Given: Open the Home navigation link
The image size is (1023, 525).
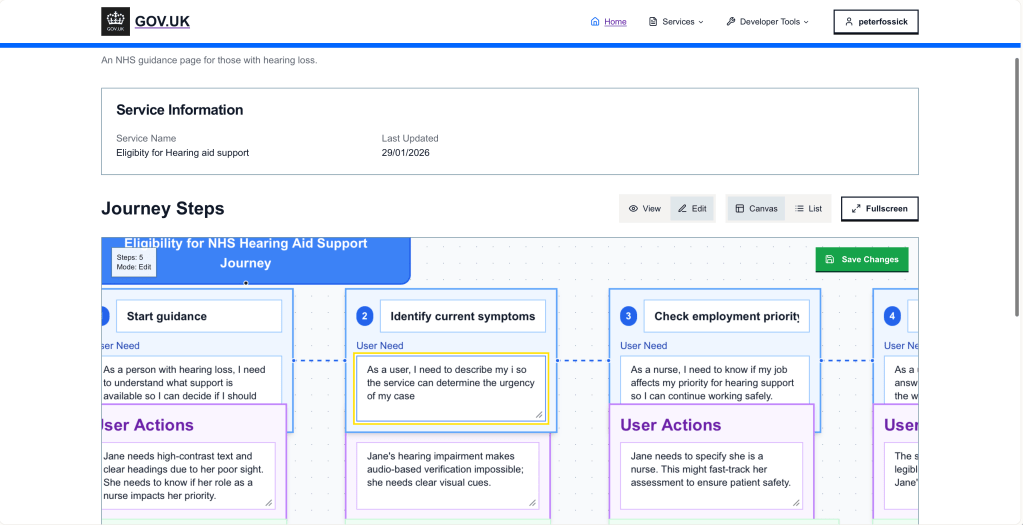Looking at the screenshot, I should 615,22.
